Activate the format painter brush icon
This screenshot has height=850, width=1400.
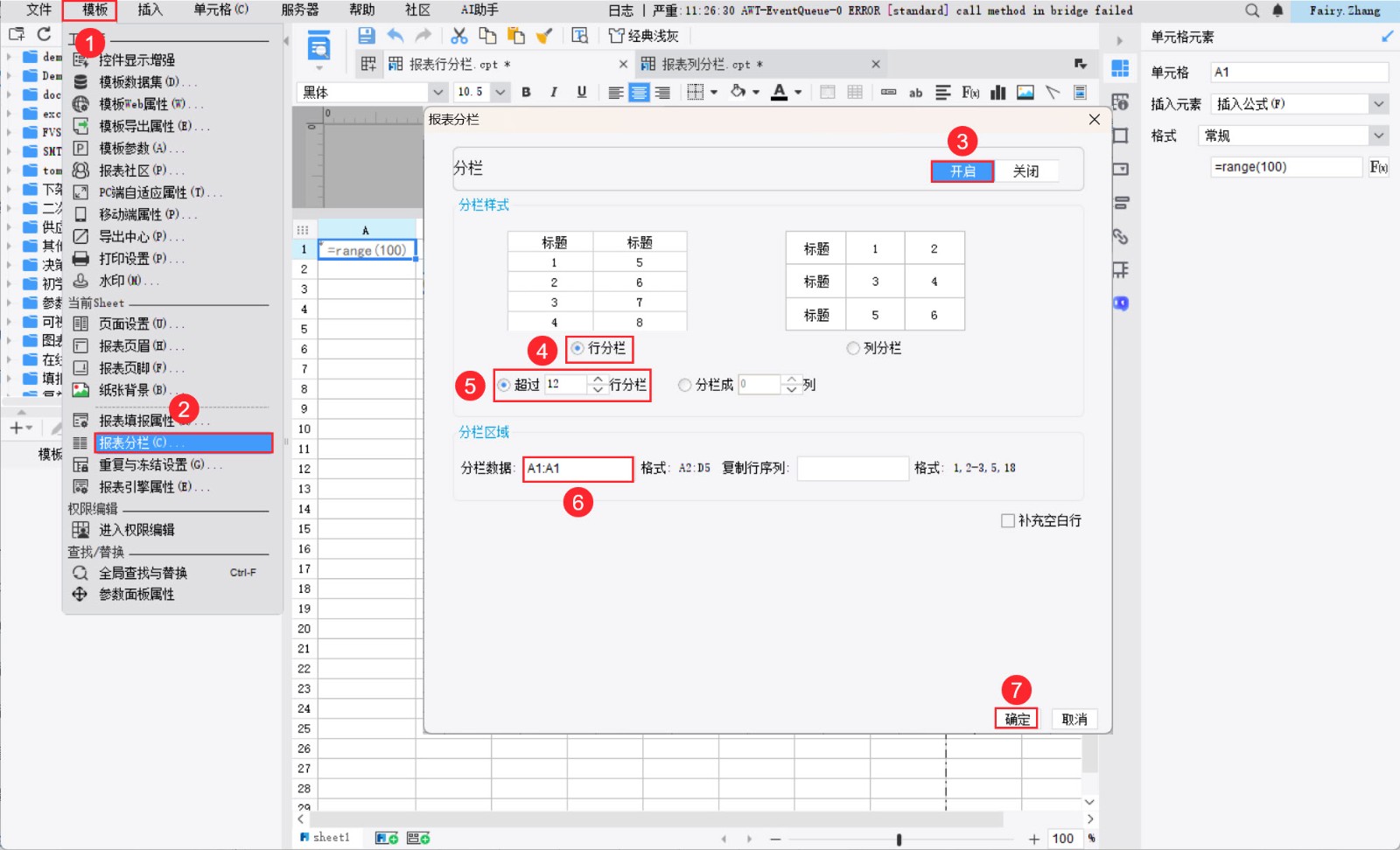point(544,36)
